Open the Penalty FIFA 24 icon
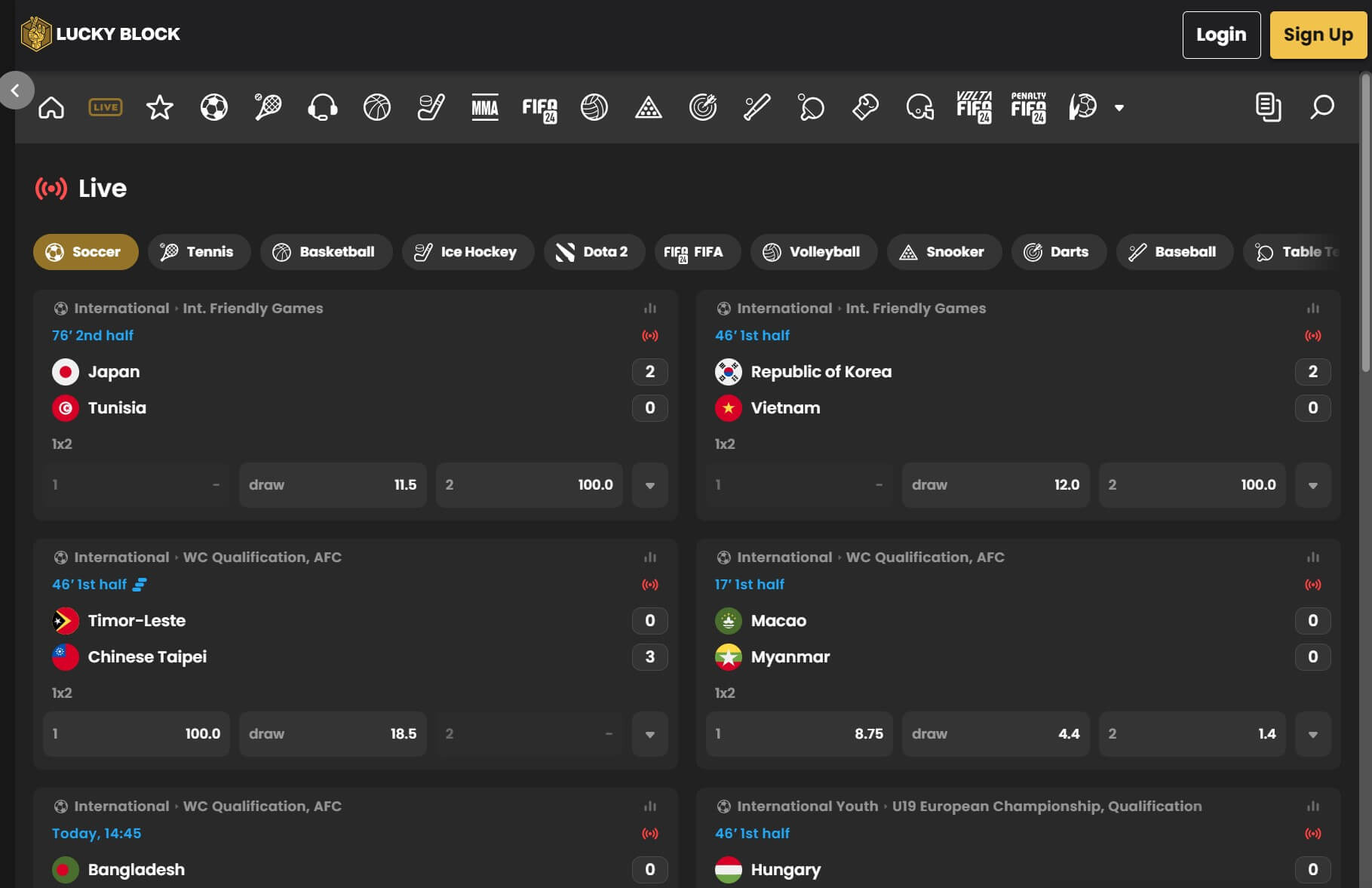 1029,107
